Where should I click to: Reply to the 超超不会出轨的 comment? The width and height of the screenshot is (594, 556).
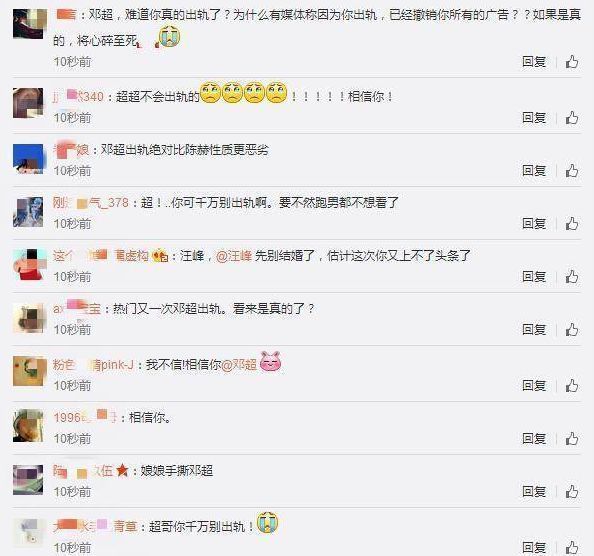click(x=534, y=118)
